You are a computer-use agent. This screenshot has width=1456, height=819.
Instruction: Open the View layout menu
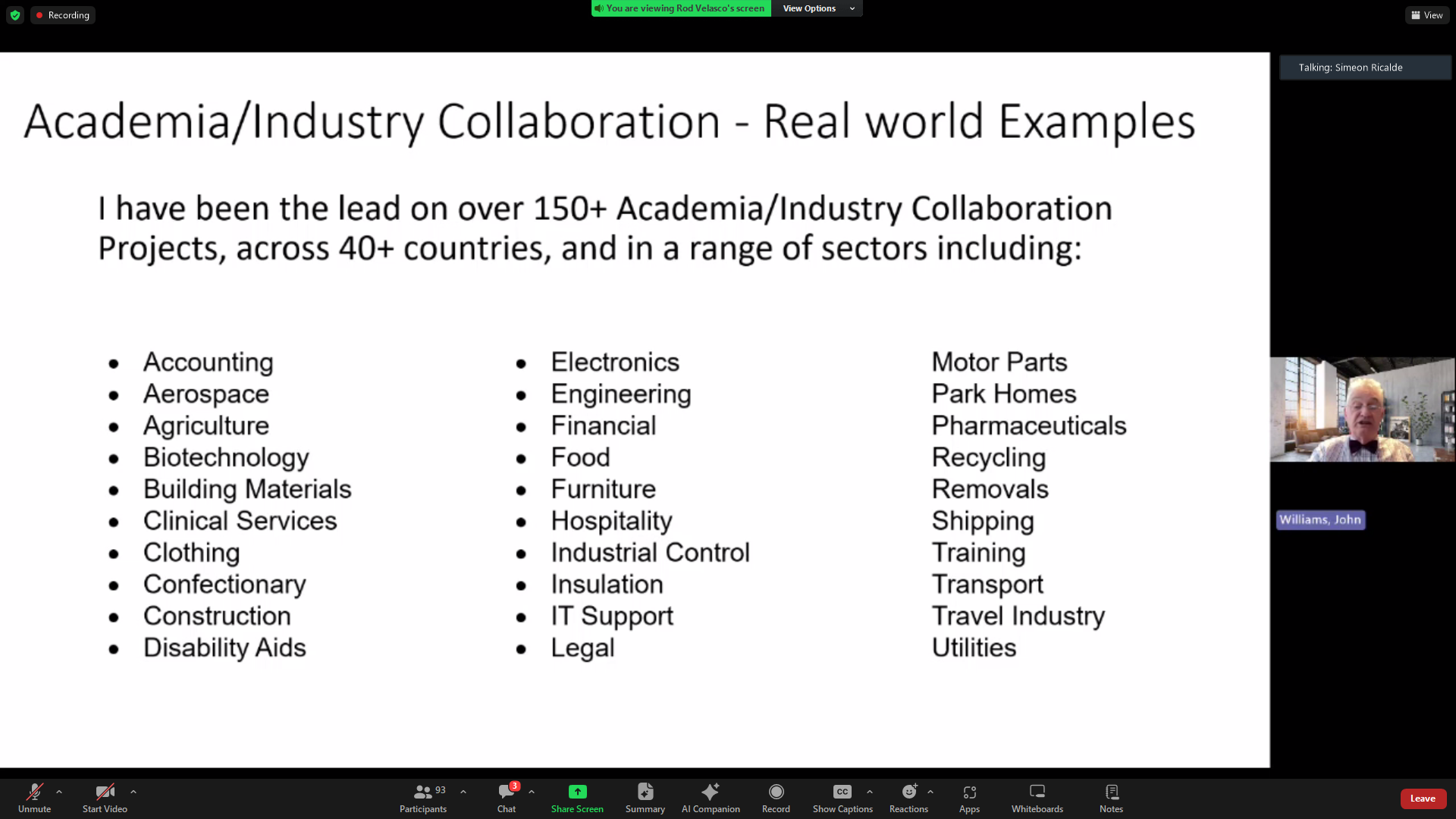(1427, 15)
